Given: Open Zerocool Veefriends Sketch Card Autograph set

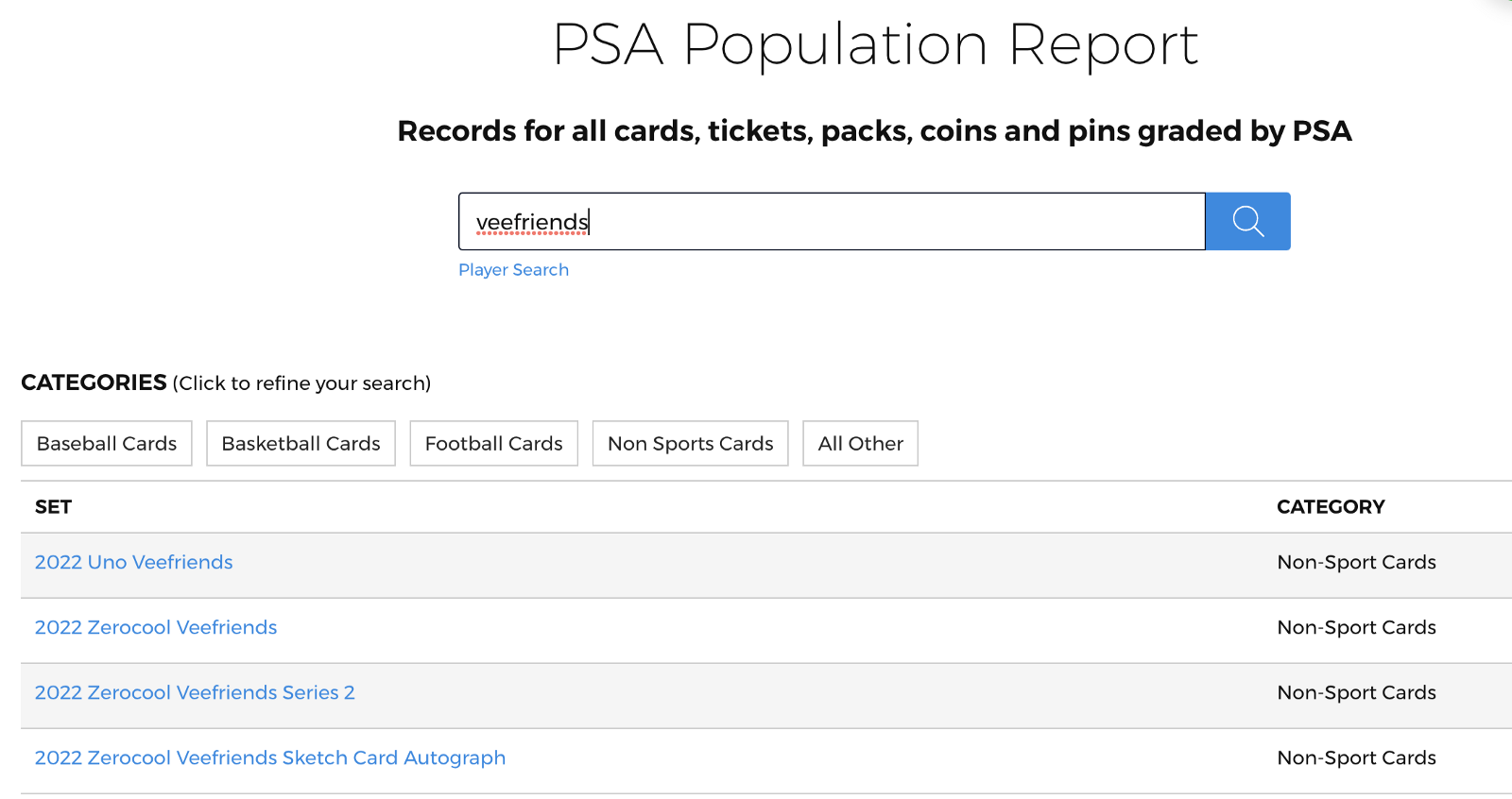Looking at the screenshot, I should (270, 757).
